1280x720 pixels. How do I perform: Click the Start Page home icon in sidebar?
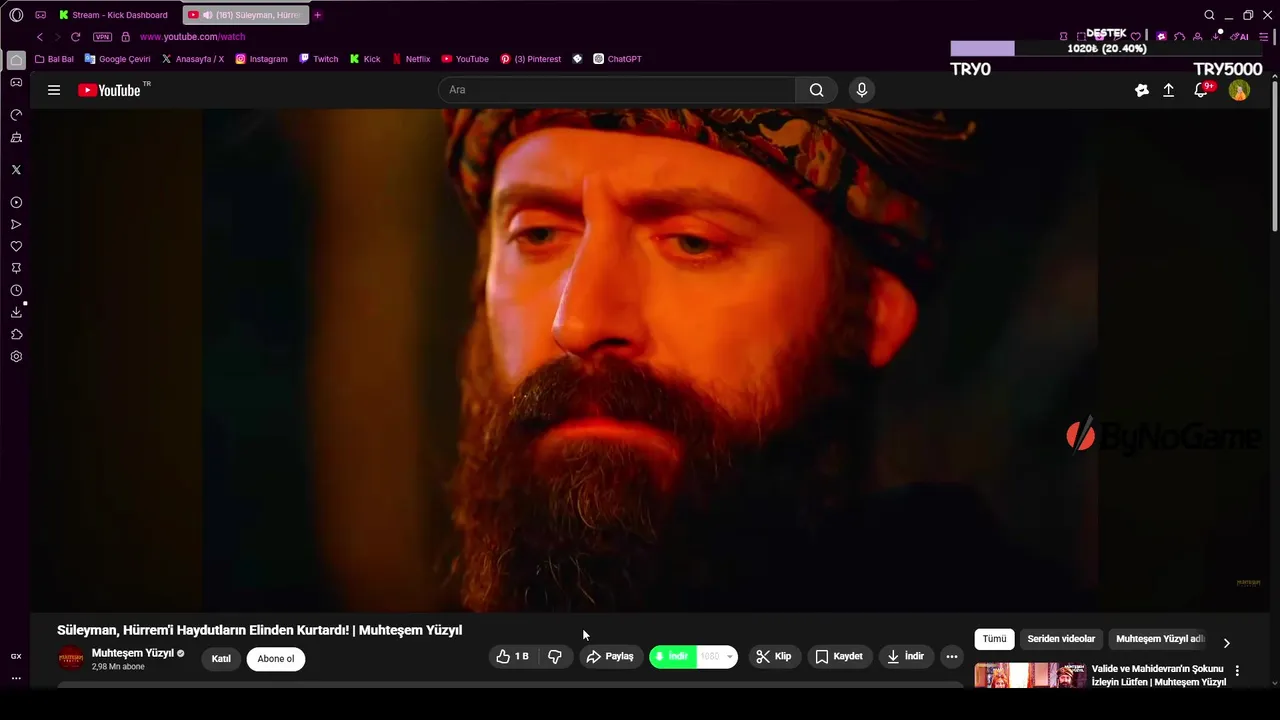[x=16, y=60]
